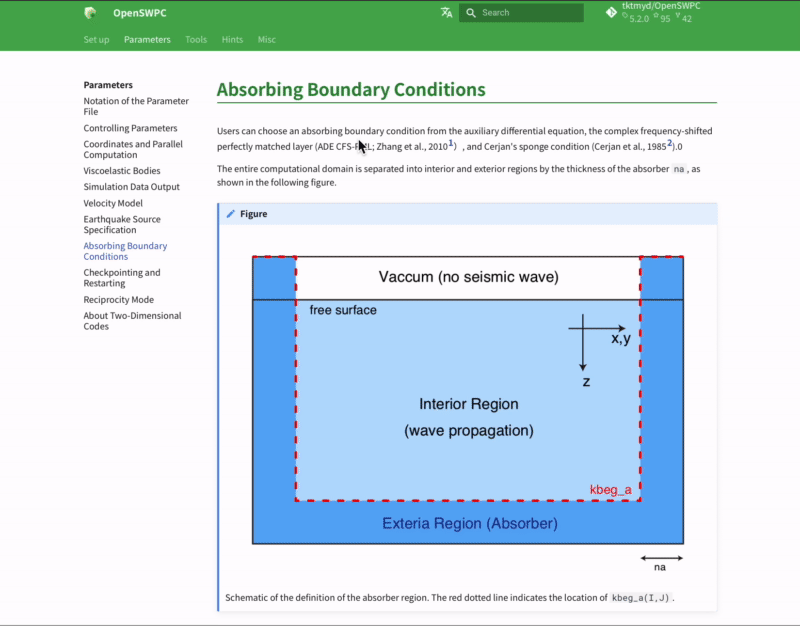Open the git repository icon

click(611, 13)
